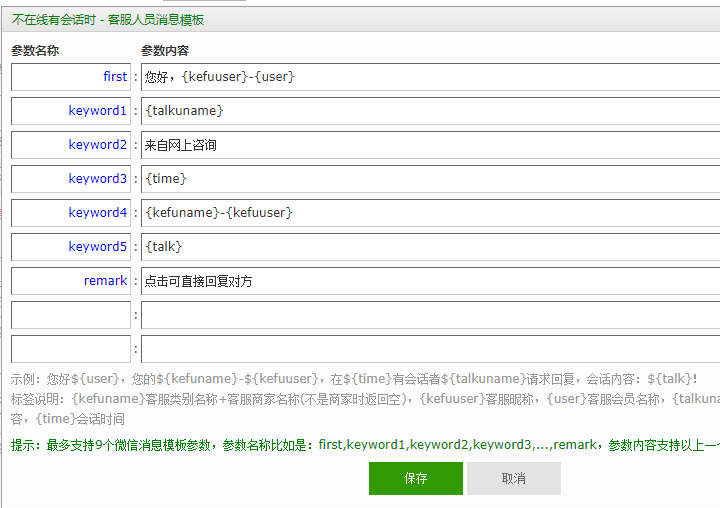This screenshot has height=508, width=720.
Task: Focus the parameter name field containing 'first'
Action: tap(71, 77)
